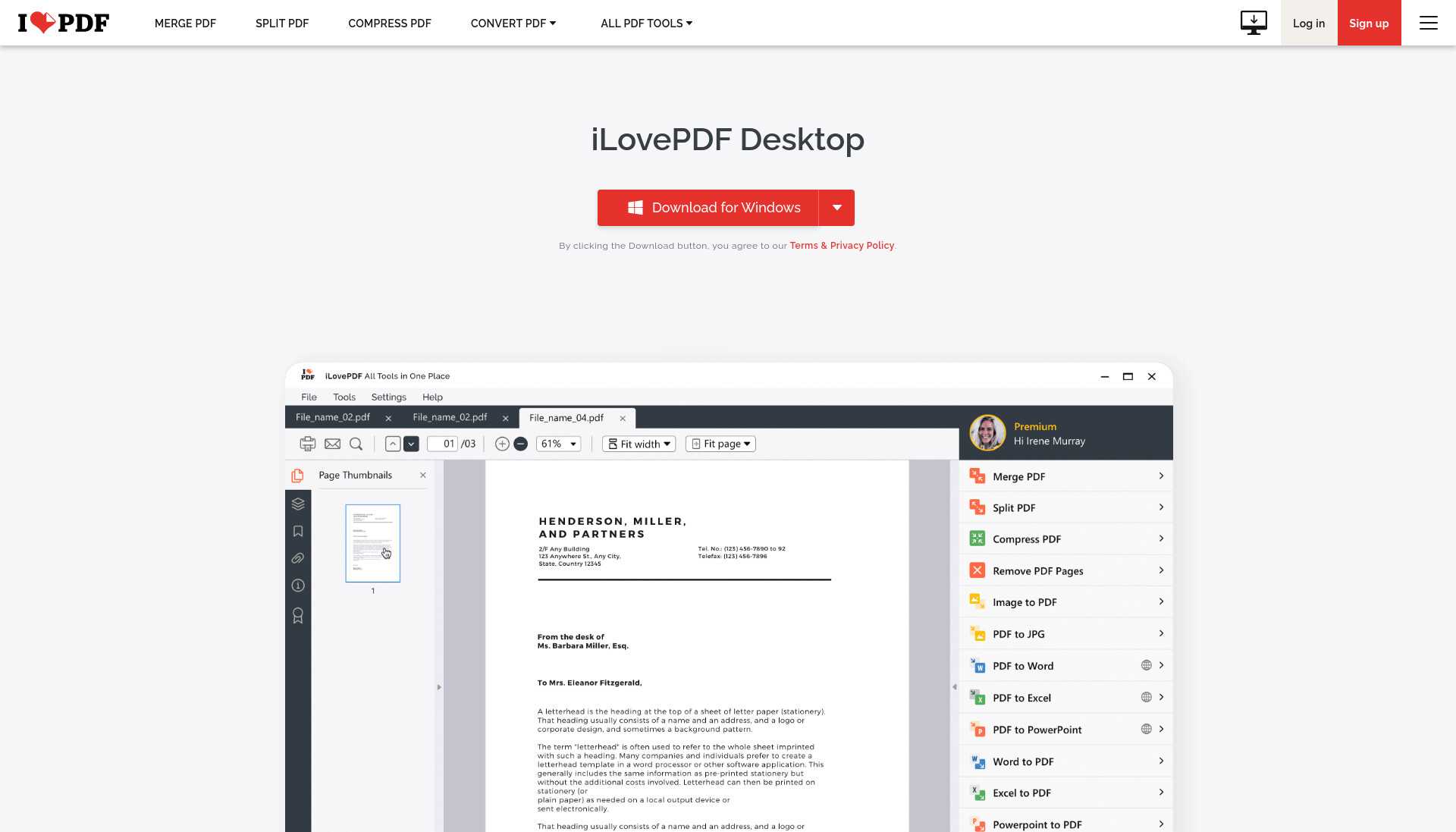Viewport: 1456px width, 832px height.
Task: Click Irene Murray's profile avatar
Action: pyautogui.click(x=987, y=432)
